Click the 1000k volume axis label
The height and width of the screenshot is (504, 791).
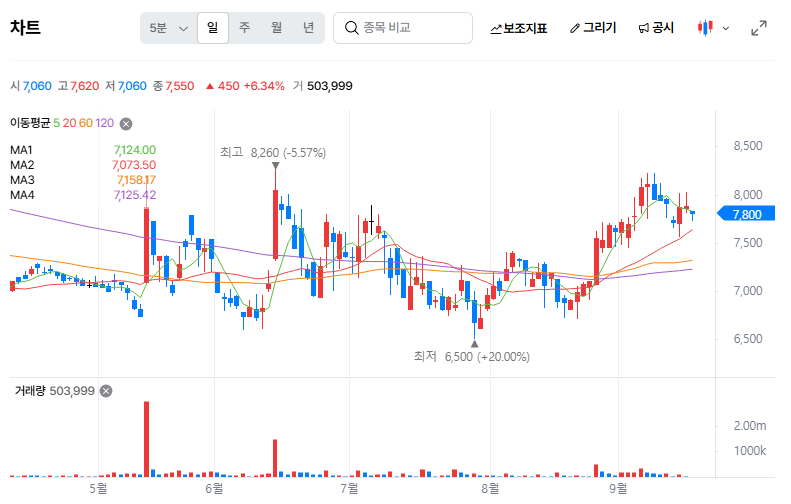750,451
